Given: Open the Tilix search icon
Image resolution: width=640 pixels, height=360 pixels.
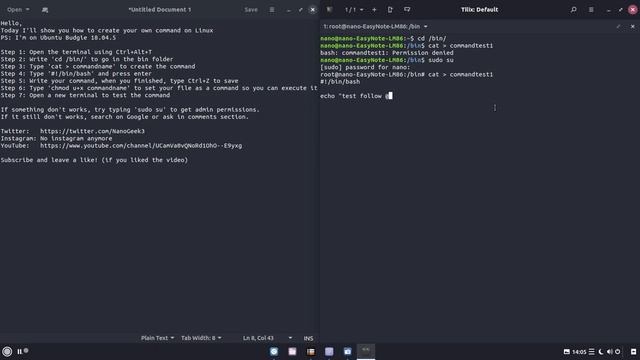Looking at the screenshot, I should pyautogui.click(x=573, y=9).
